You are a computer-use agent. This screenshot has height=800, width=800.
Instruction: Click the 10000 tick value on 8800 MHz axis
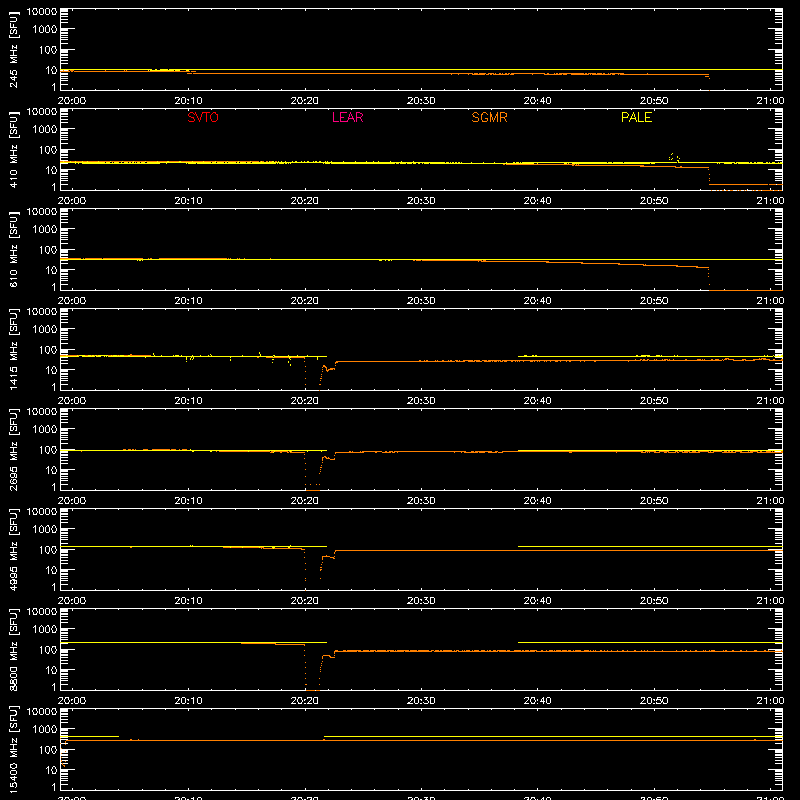coord(42,612)
